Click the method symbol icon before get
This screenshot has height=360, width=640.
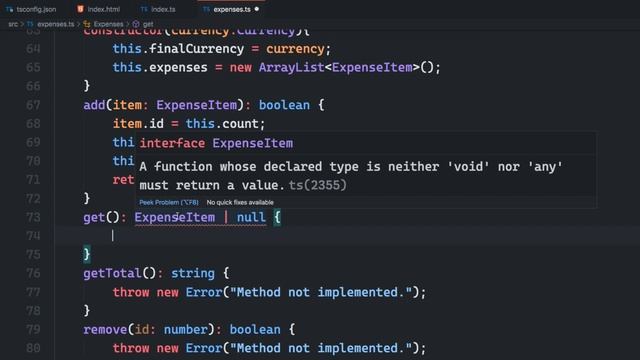(x=136, y=24)
